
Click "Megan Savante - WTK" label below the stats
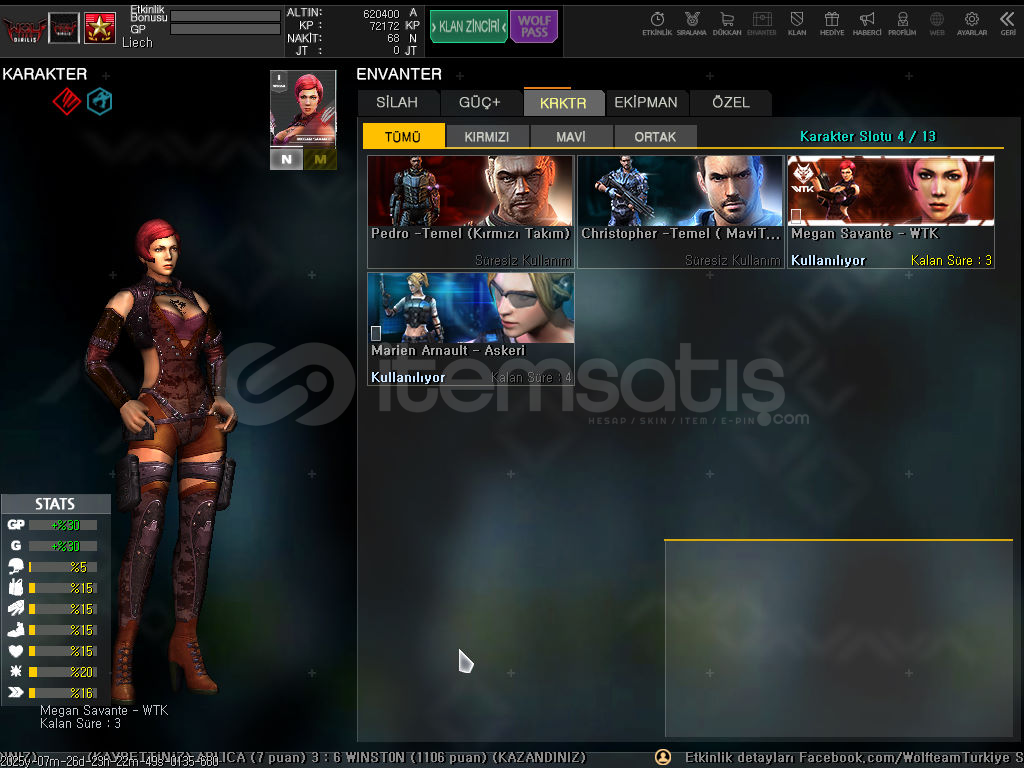click(104, 710)
